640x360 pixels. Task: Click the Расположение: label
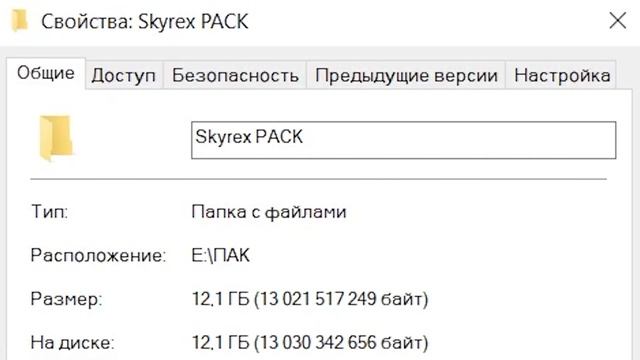pos(98,256)
